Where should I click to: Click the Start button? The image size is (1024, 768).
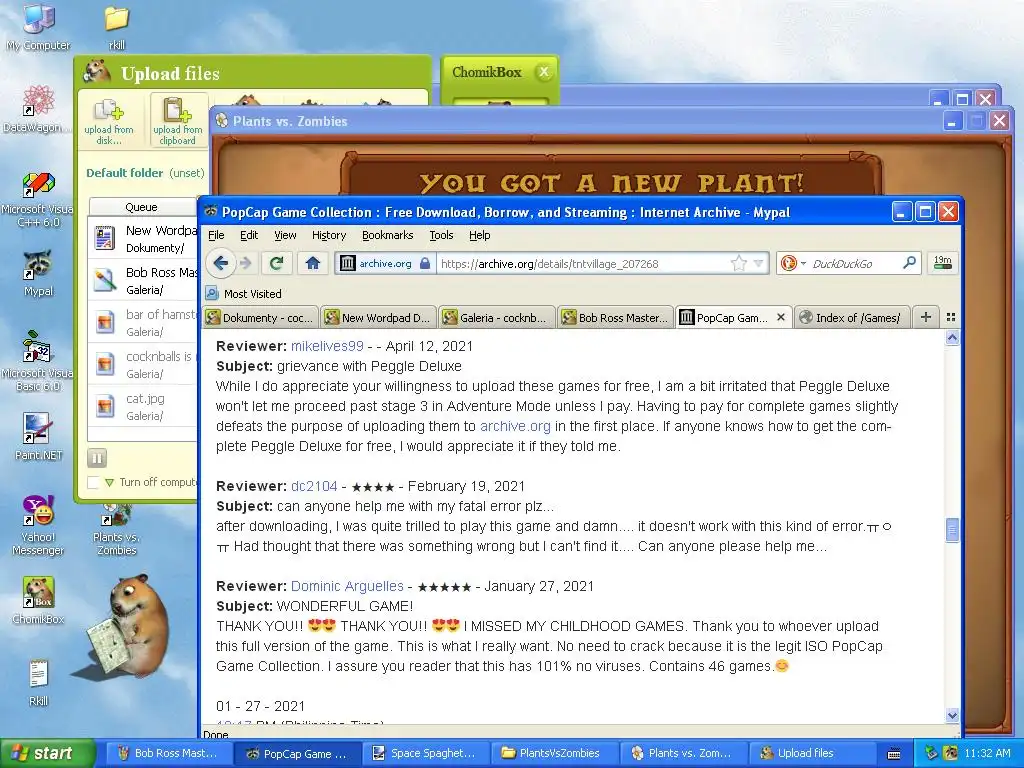coord(47,753)
